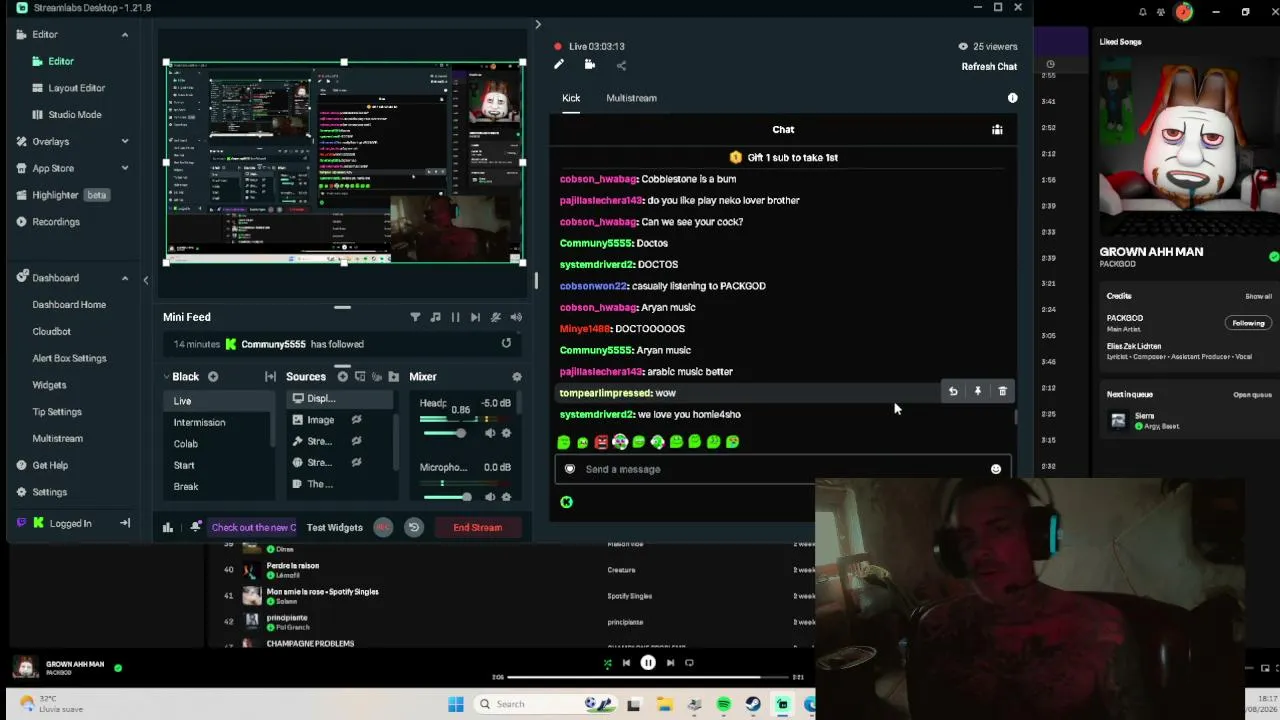Start recording with the REC button

(x=383, y=527)
